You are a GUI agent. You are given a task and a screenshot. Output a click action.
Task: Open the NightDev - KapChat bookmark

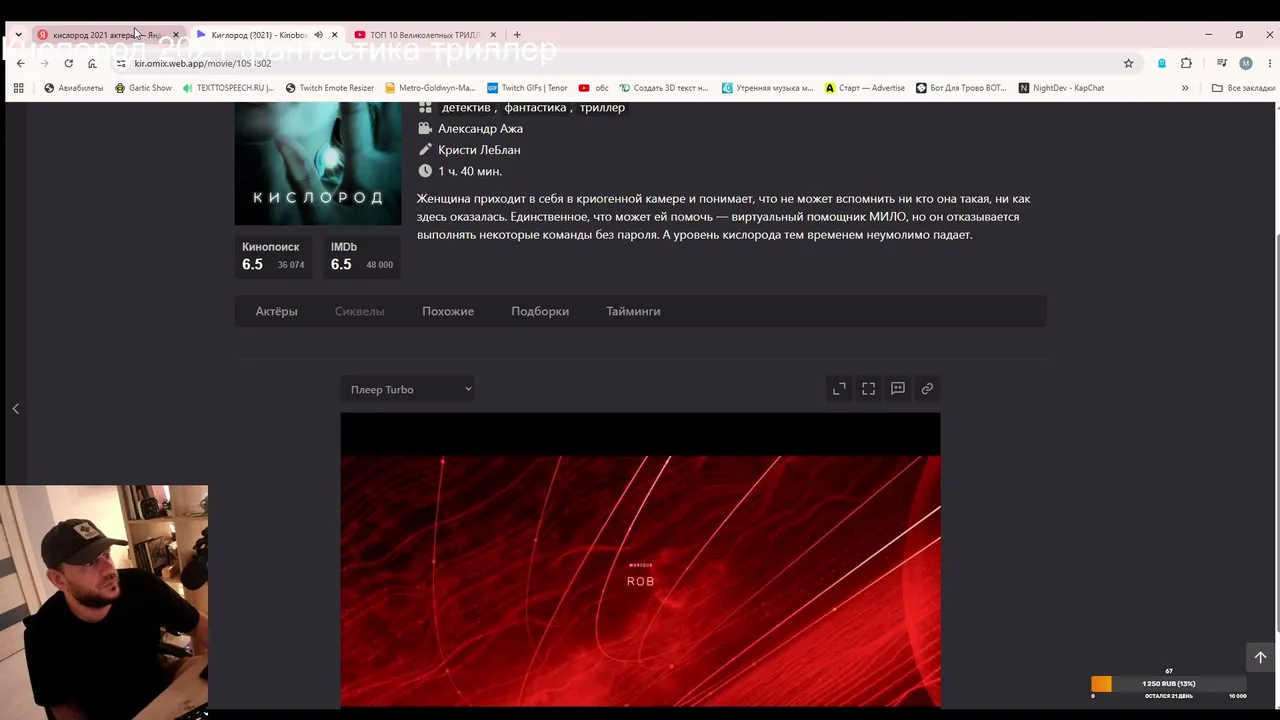(x=1061, y=88)
